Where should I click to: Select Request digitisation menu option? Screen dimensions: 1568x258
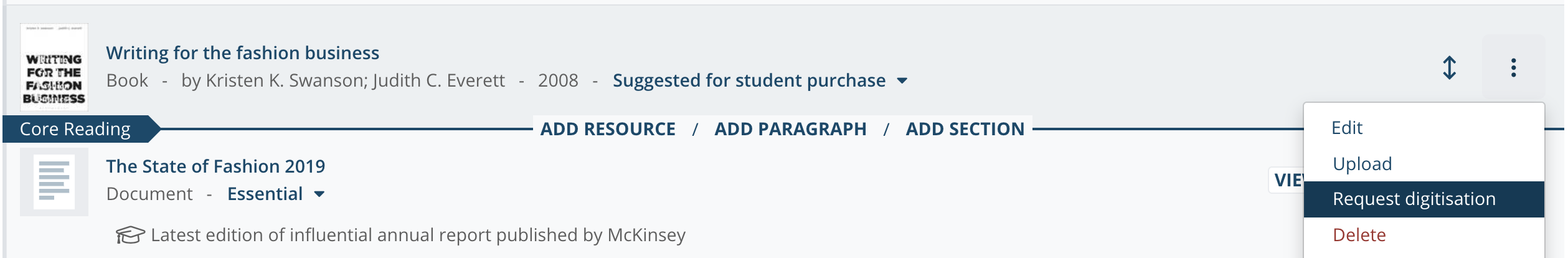point(1414,199)
